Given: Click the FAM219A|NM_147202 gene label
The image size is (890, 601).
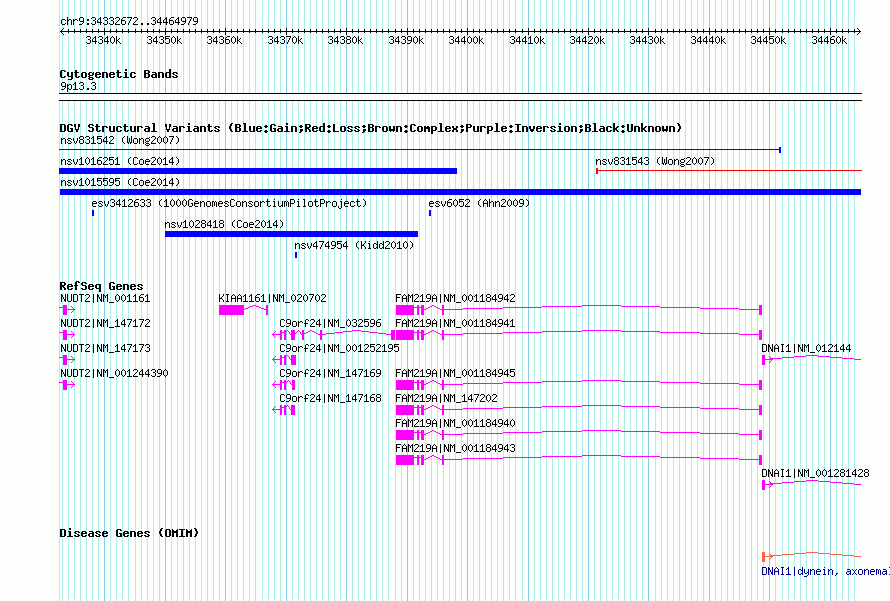Looking at the screenshot, I should [446, 398].
